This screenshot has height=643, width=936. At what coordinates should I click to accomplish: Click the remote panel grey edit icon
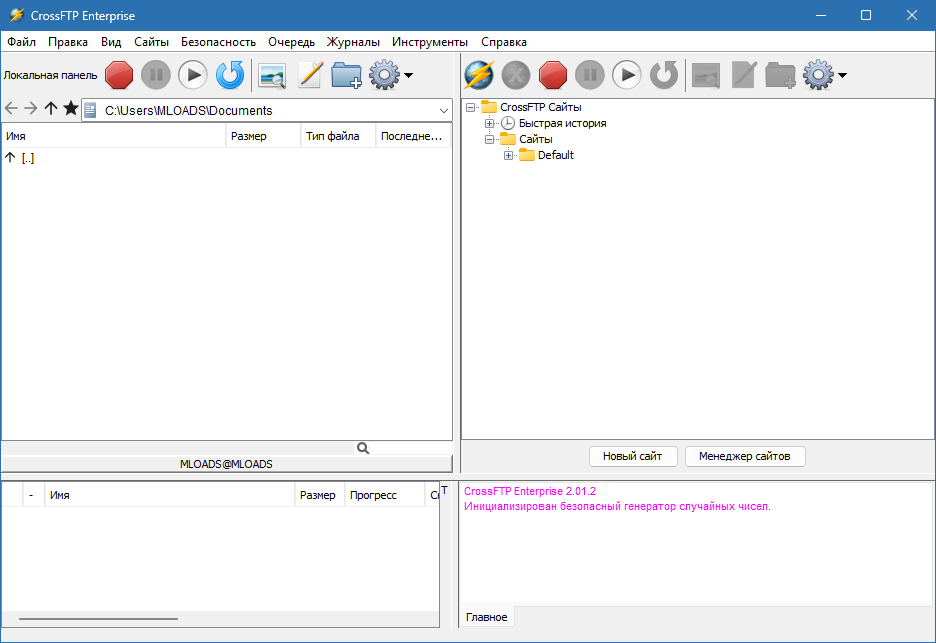[x=744, y=75]
